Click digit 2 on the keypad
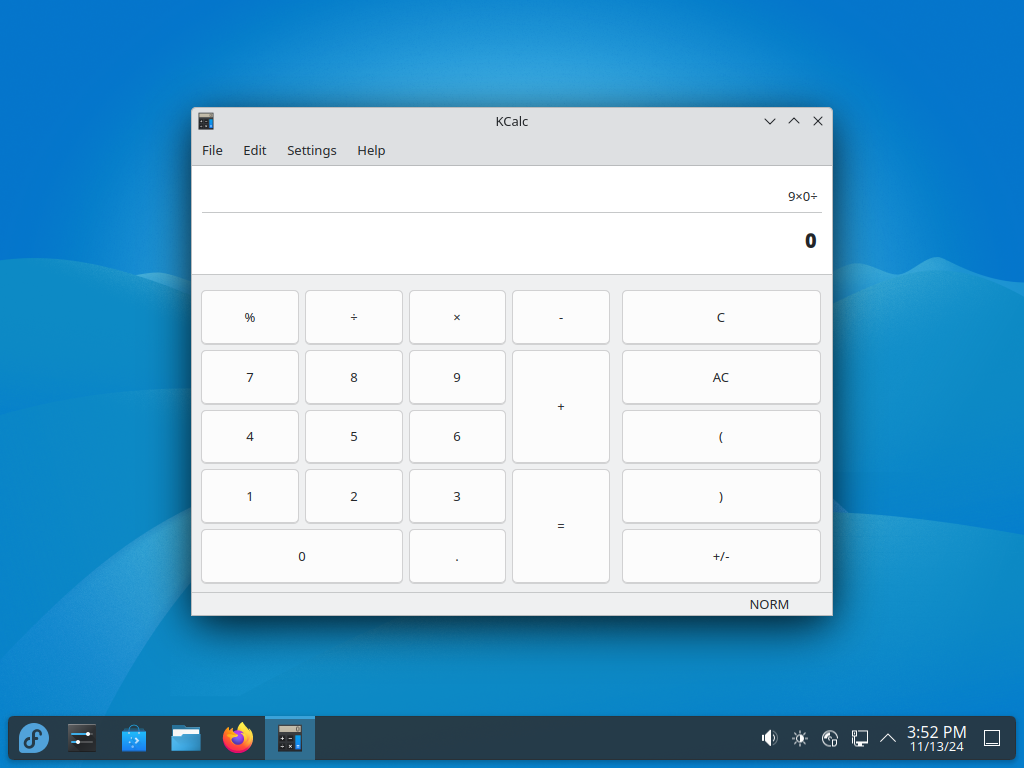Viewport: 1024px width, 768px height. (354, 496)
